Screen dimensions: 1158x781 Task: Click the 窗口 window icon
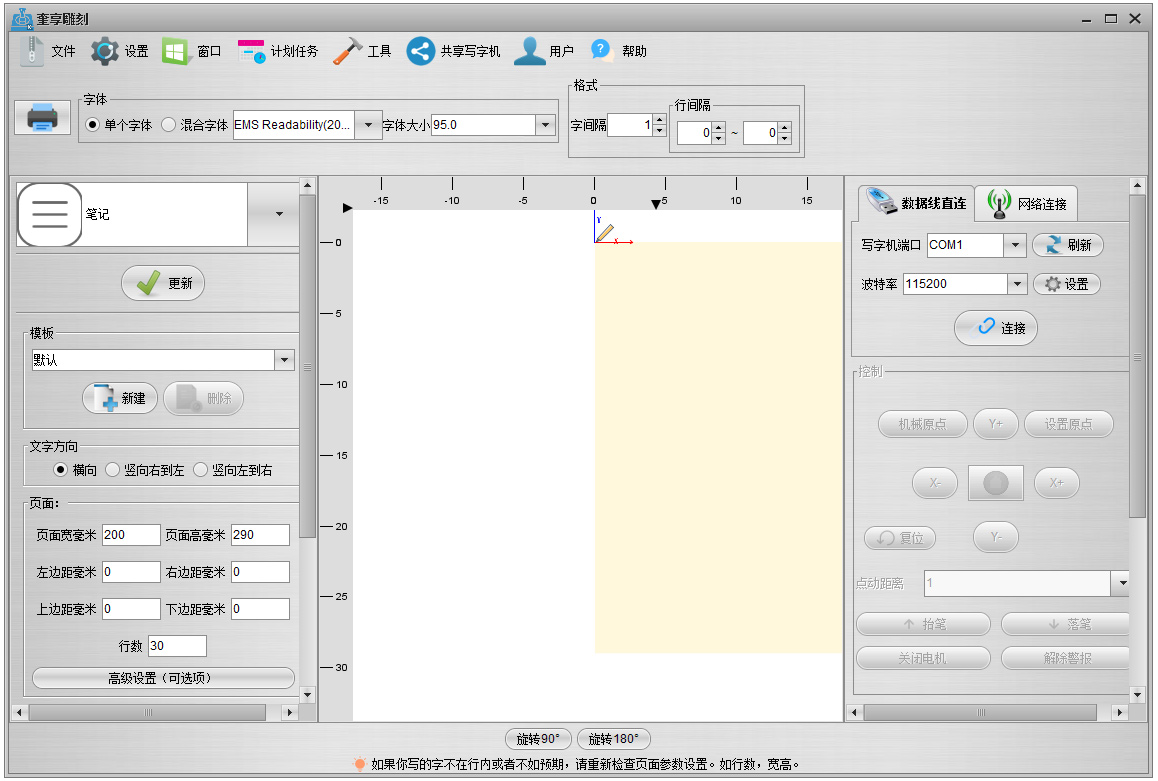[177, 51]
